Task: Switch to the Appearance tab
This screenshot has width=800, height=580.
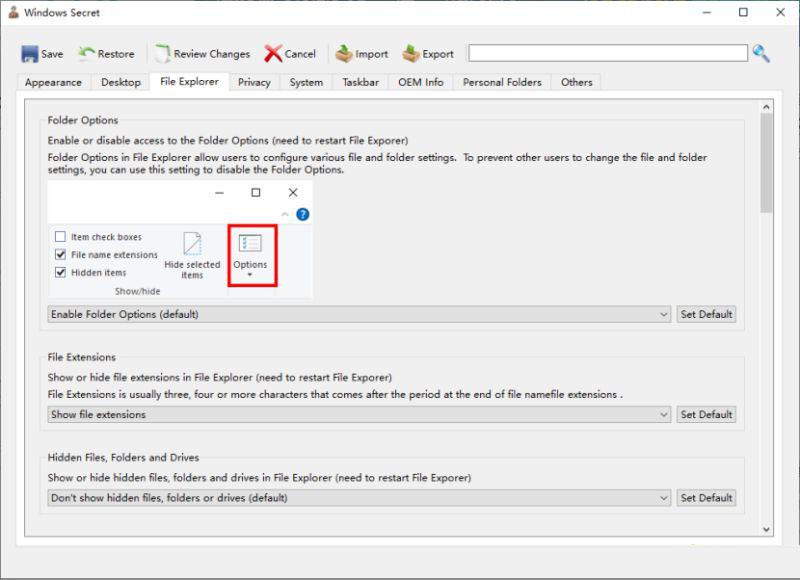Action: click(53, 82)
